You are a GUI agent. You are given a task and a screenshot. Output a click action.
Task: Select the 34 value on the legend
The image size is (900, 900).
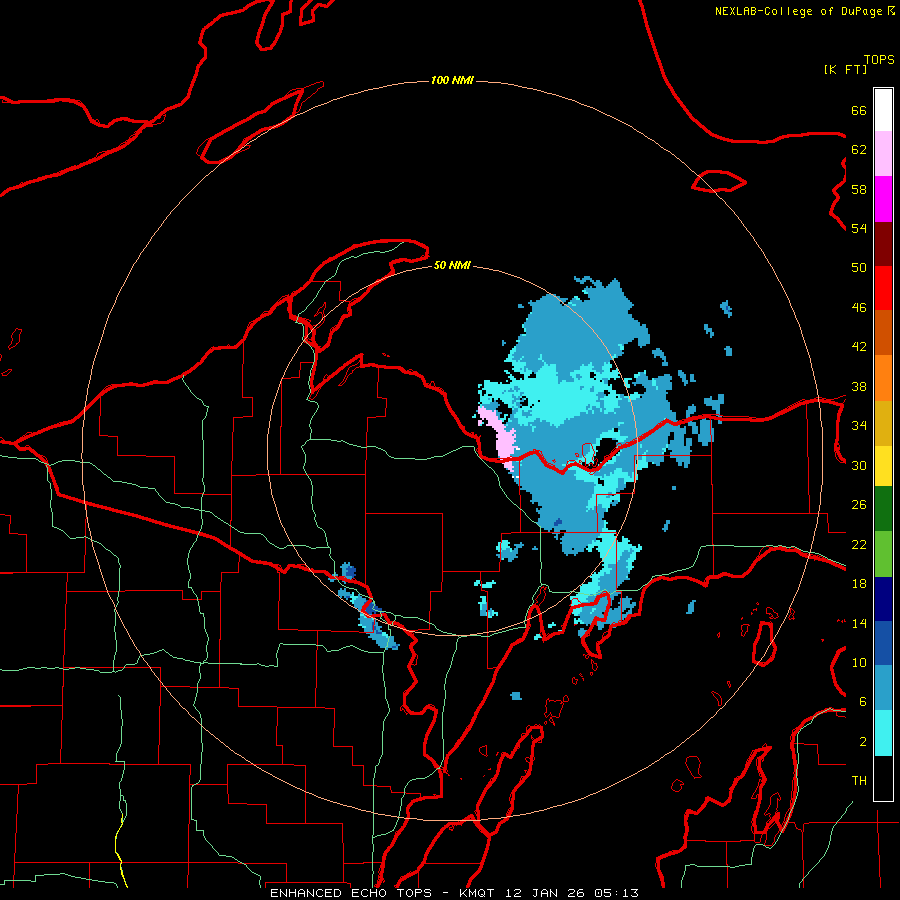tap(859, 426)
